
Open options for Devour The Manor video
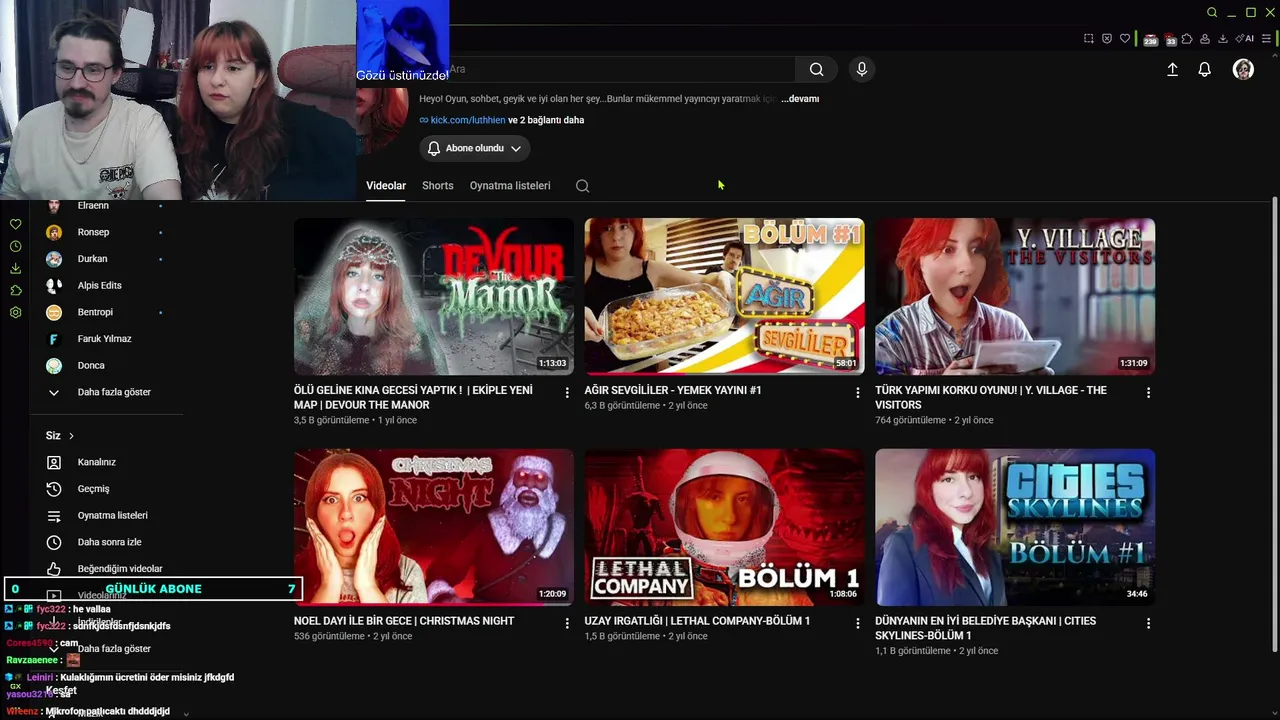[x=567, y=393]
